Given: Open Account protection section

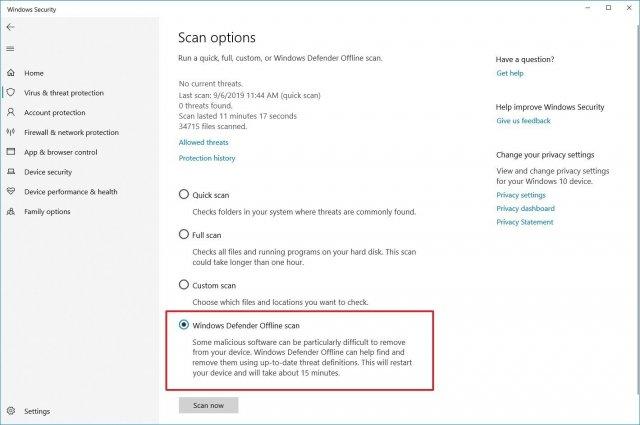Looking at the screenshot, I should (x=55, y=112).
